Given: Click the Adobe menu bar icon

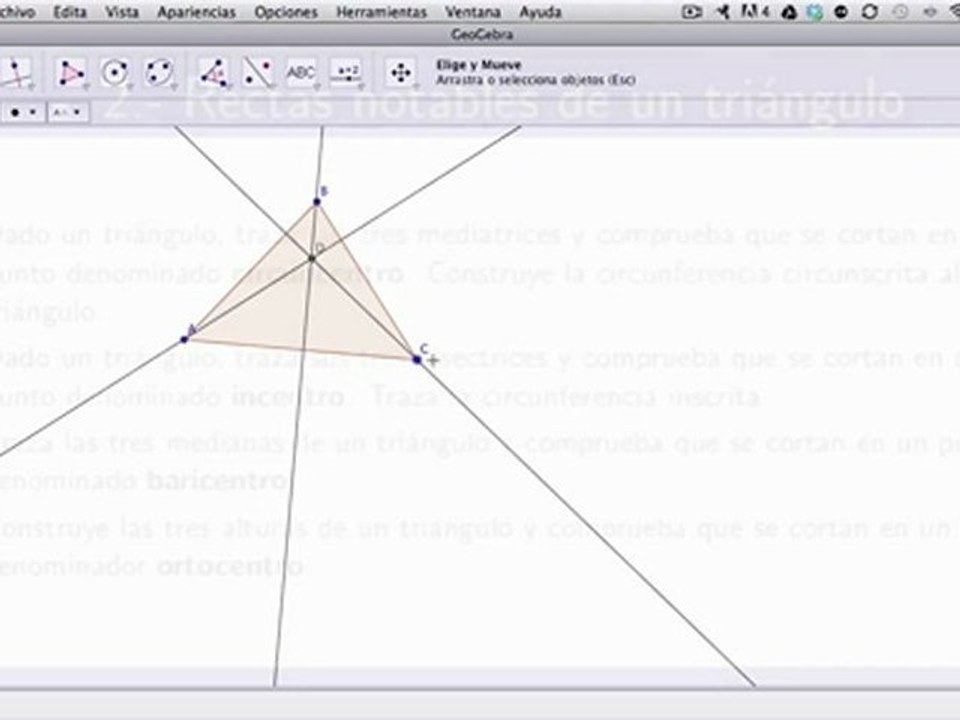Looking at the screenshot, I should tap(754, 12).
